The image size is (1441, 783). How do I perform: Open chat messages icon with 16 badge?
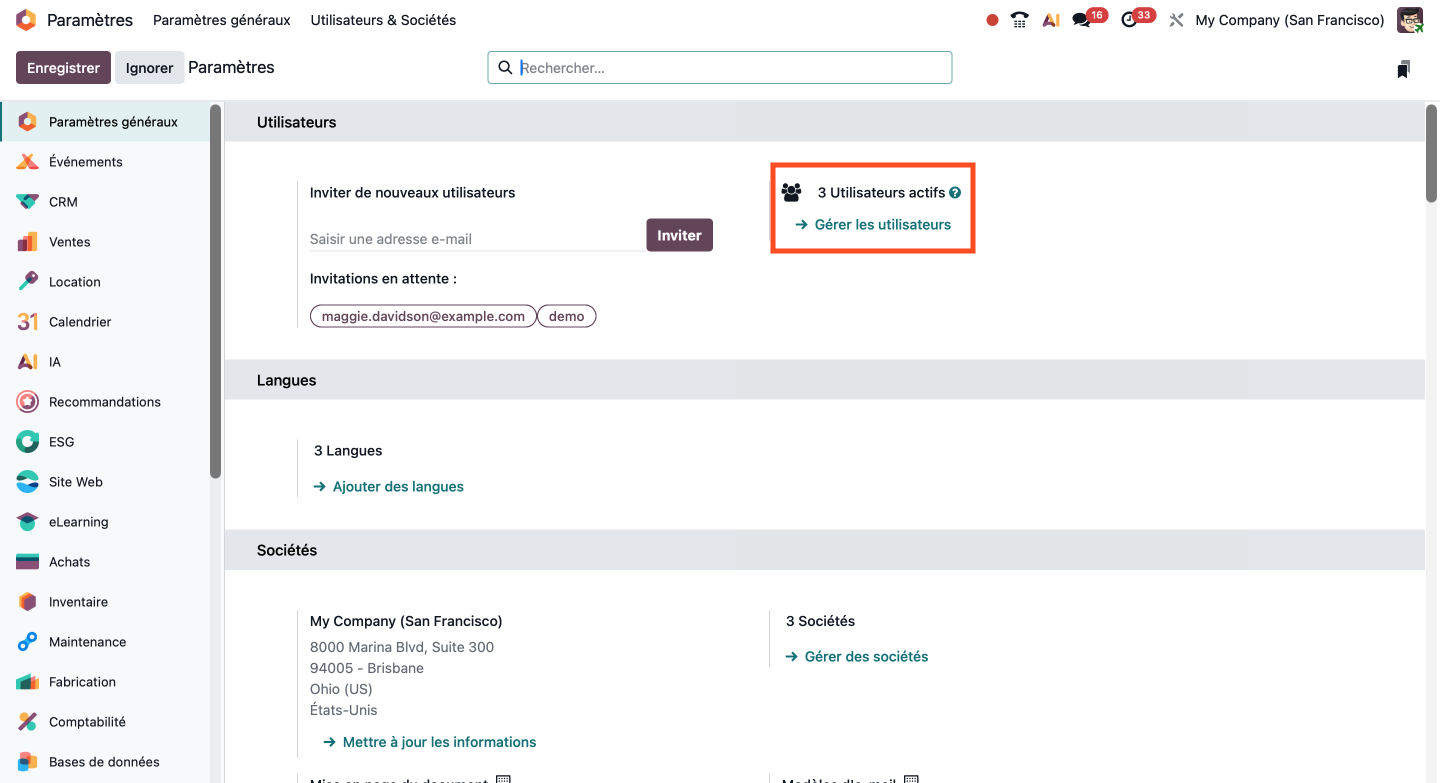[1082, 20]
